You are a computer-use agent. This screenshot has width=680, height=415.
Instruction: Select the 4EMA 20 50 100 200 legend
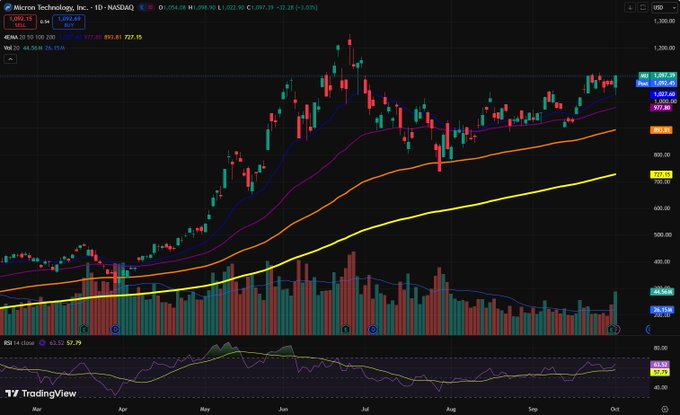click(29, 37)
